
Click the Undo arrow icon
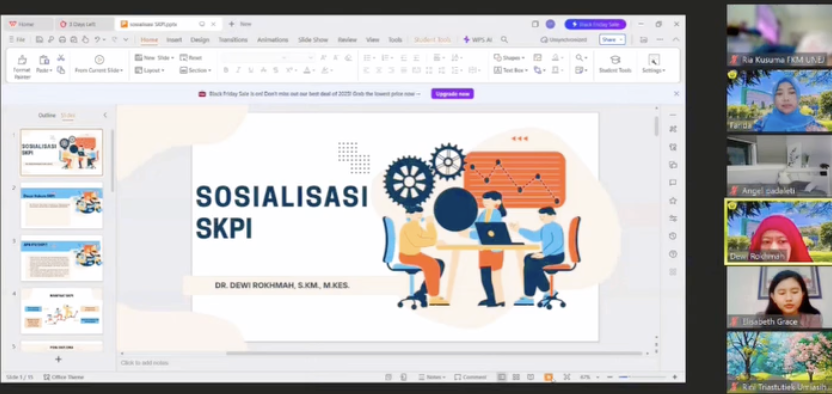click(97, 40)
